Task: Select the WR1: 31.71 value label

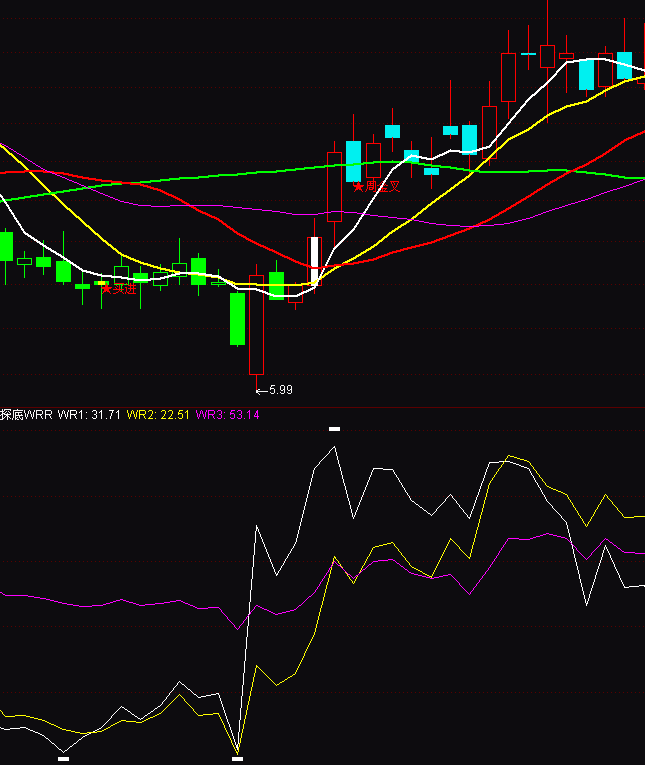Action: click(89, 414)
